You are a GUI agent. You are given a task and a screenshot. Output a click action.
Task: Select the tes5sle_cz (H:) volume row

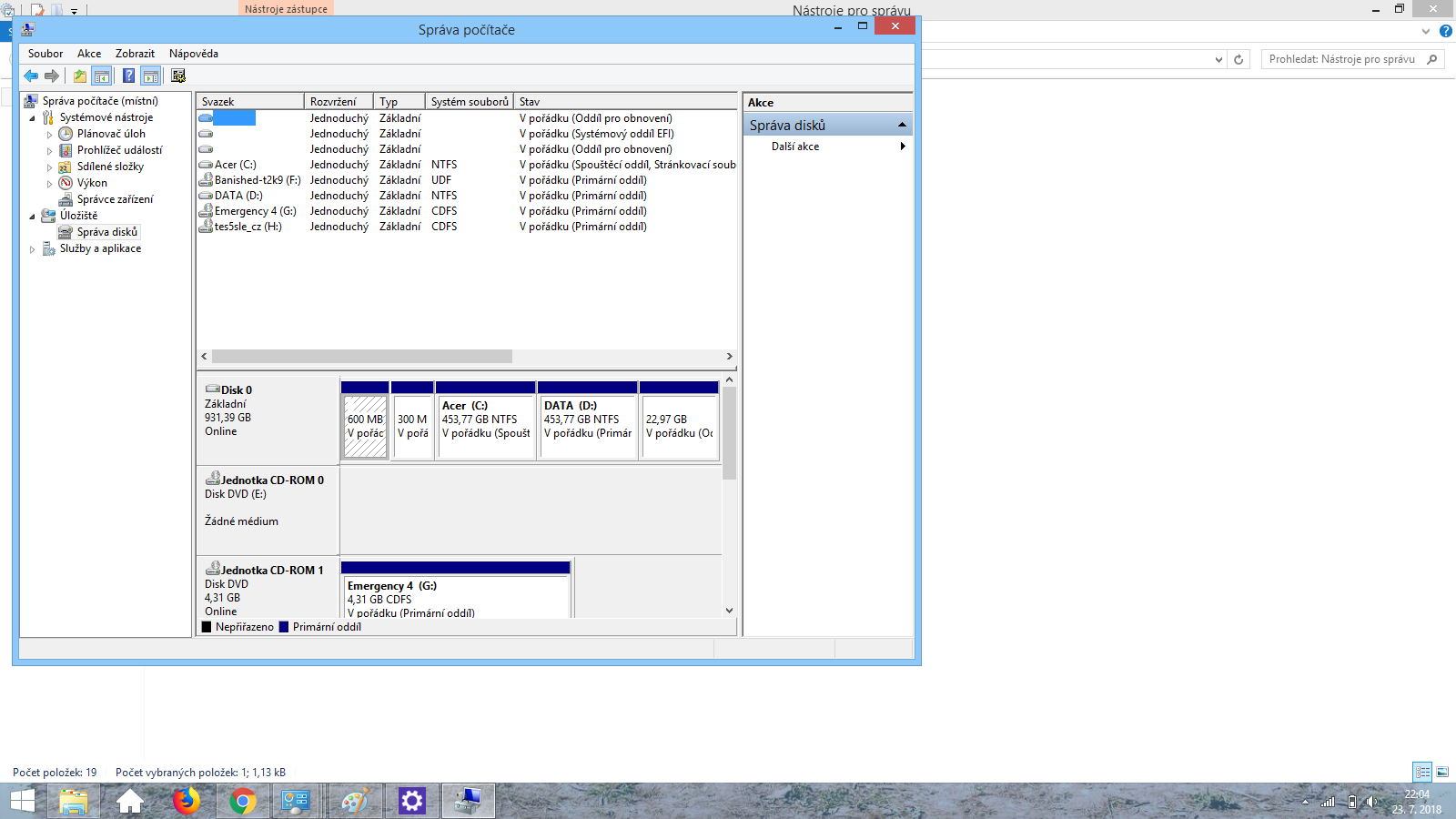tap(467, 227)
